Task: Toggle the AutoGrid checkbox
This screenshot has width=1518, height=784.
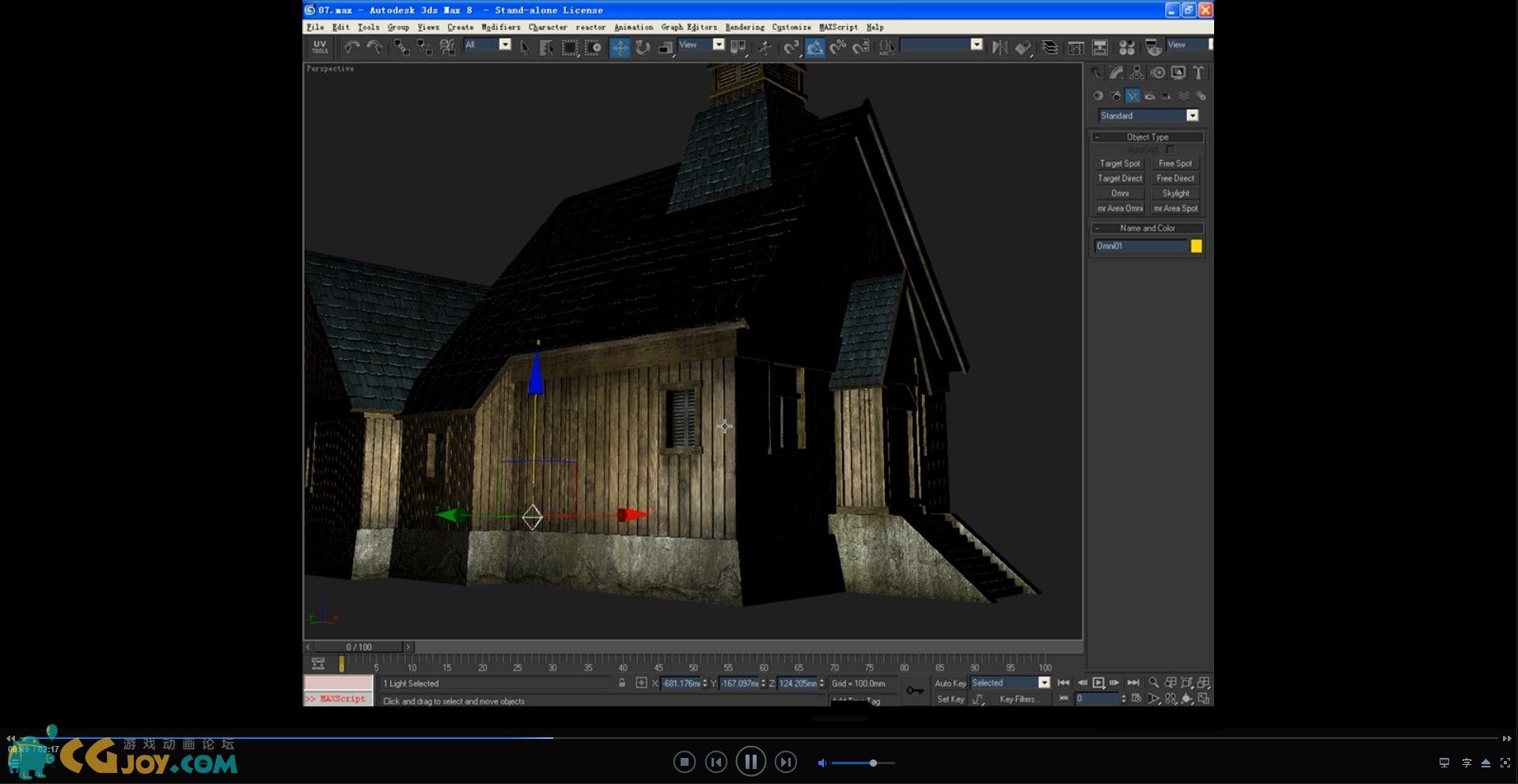Action: click(1170, 150)
